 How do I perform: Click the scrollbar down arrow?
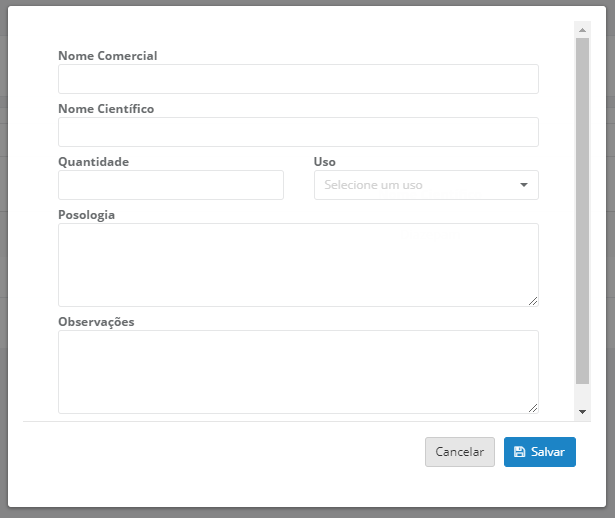click(x=582, y=411)
